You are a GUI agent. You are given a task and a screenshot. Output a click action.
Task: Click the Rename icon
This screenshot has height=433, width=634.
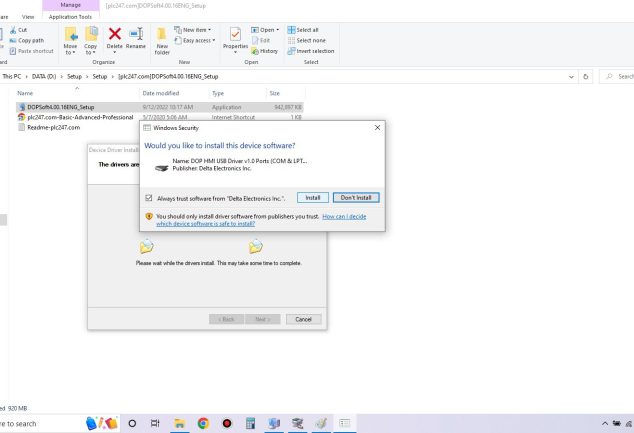pyautogui.click(x=136, y=34)
